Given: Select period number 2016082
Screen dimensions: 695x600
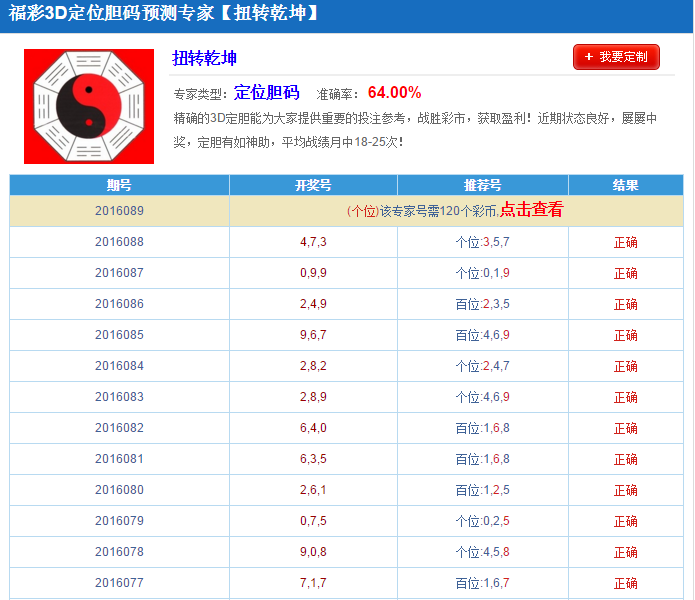Looking at the screenshot, I should click(x=119, y=428).
